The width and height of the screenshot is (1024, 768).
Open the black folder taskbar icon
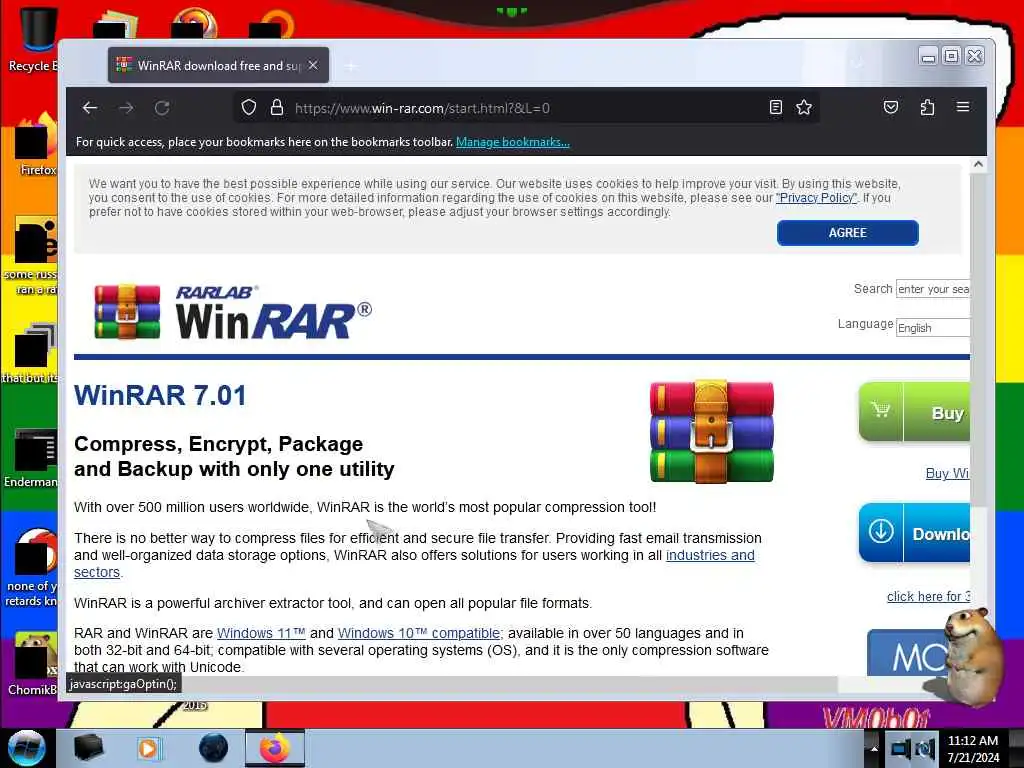click(88, 748)
